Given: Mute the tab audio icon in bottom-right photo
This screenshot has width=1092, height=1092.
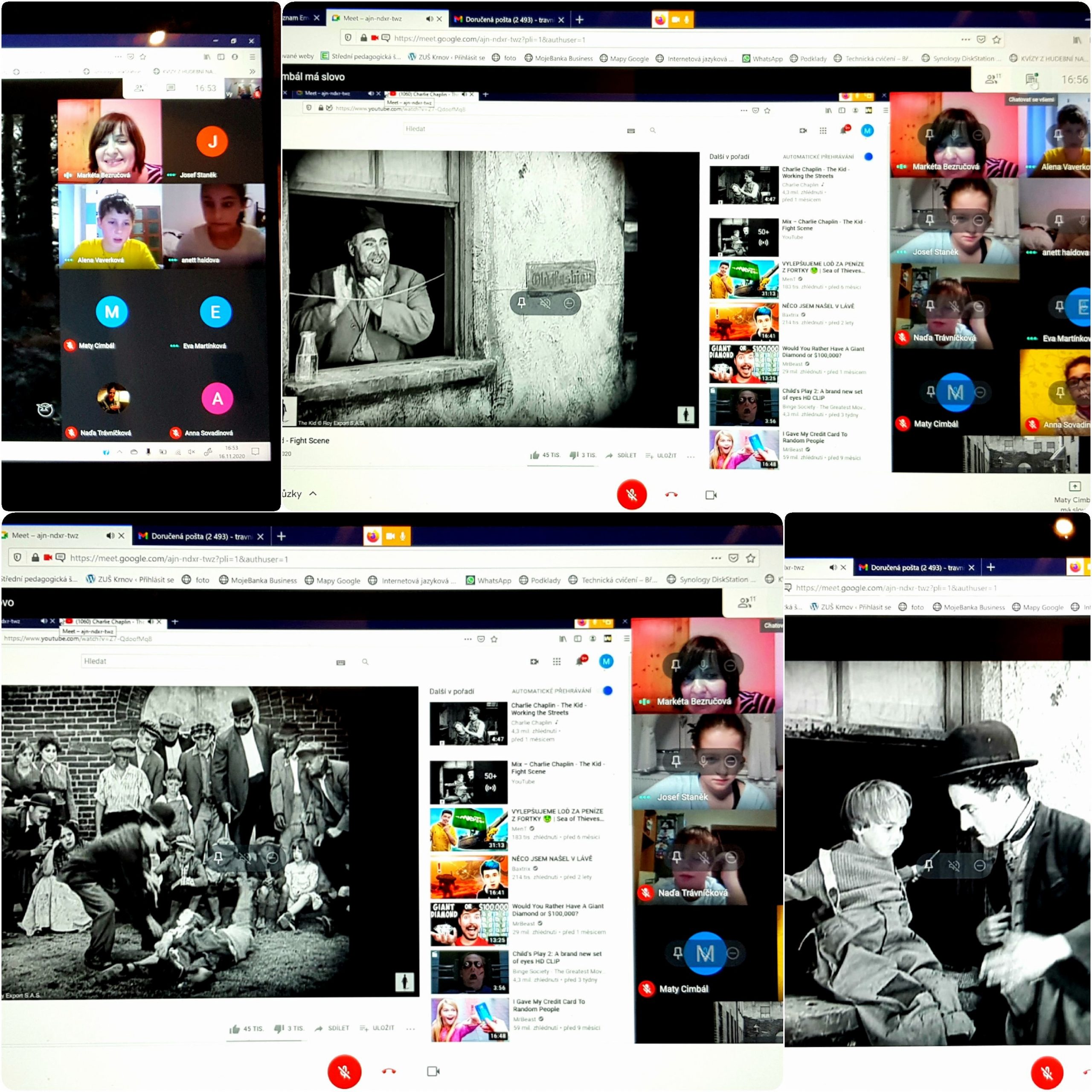Looking at the screenshot, I should [x=833, y=567].
